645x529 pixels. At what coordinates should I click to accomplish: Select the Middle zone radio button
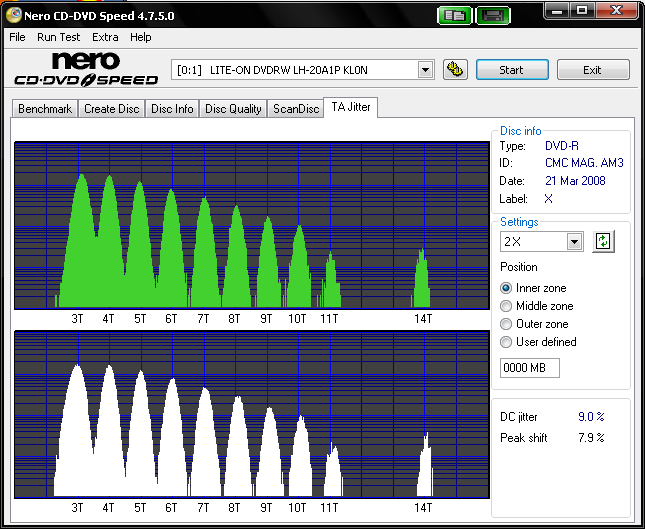(506, 306)
